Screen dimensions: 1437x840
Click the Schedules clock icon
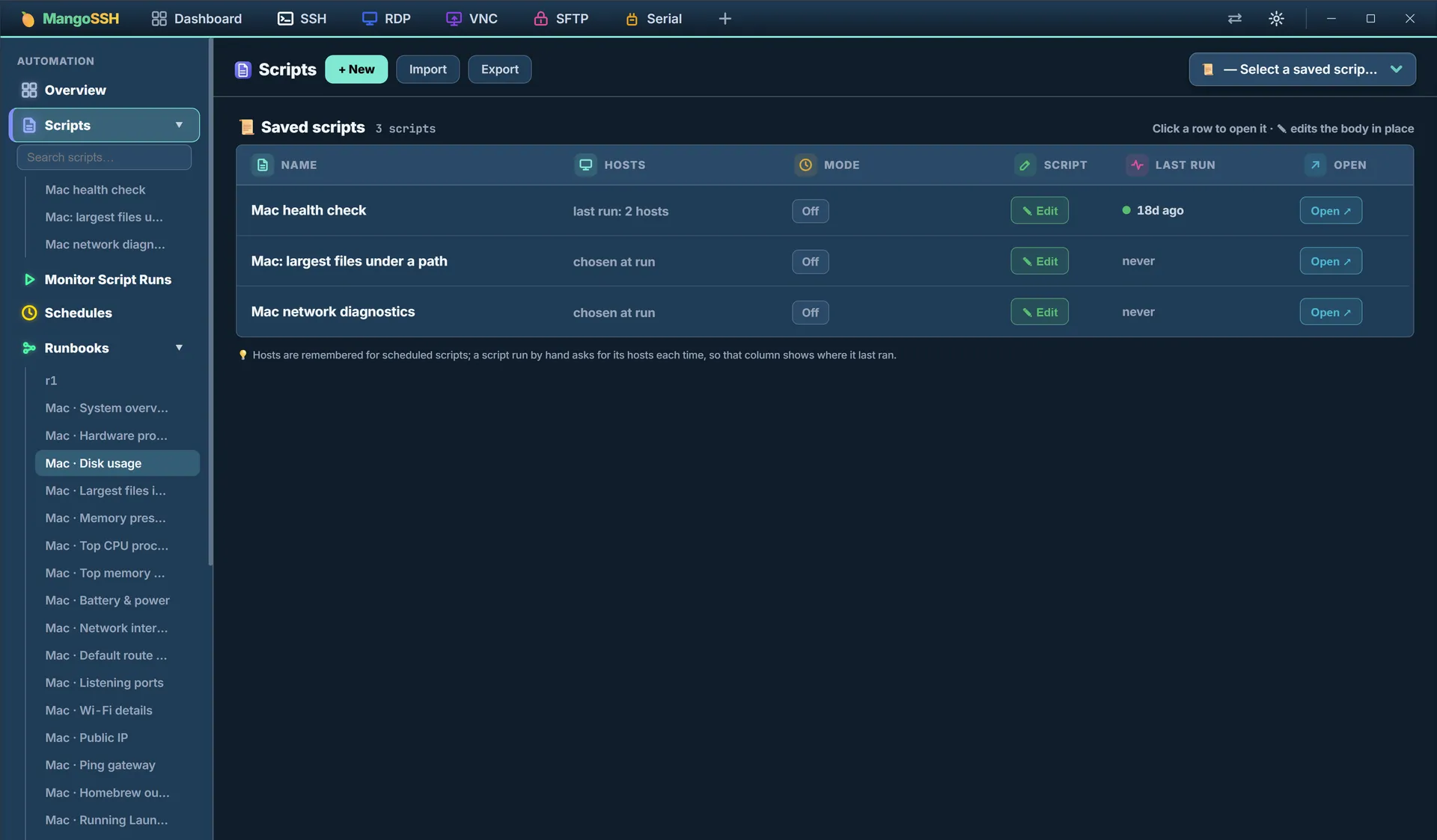(29, 313)
